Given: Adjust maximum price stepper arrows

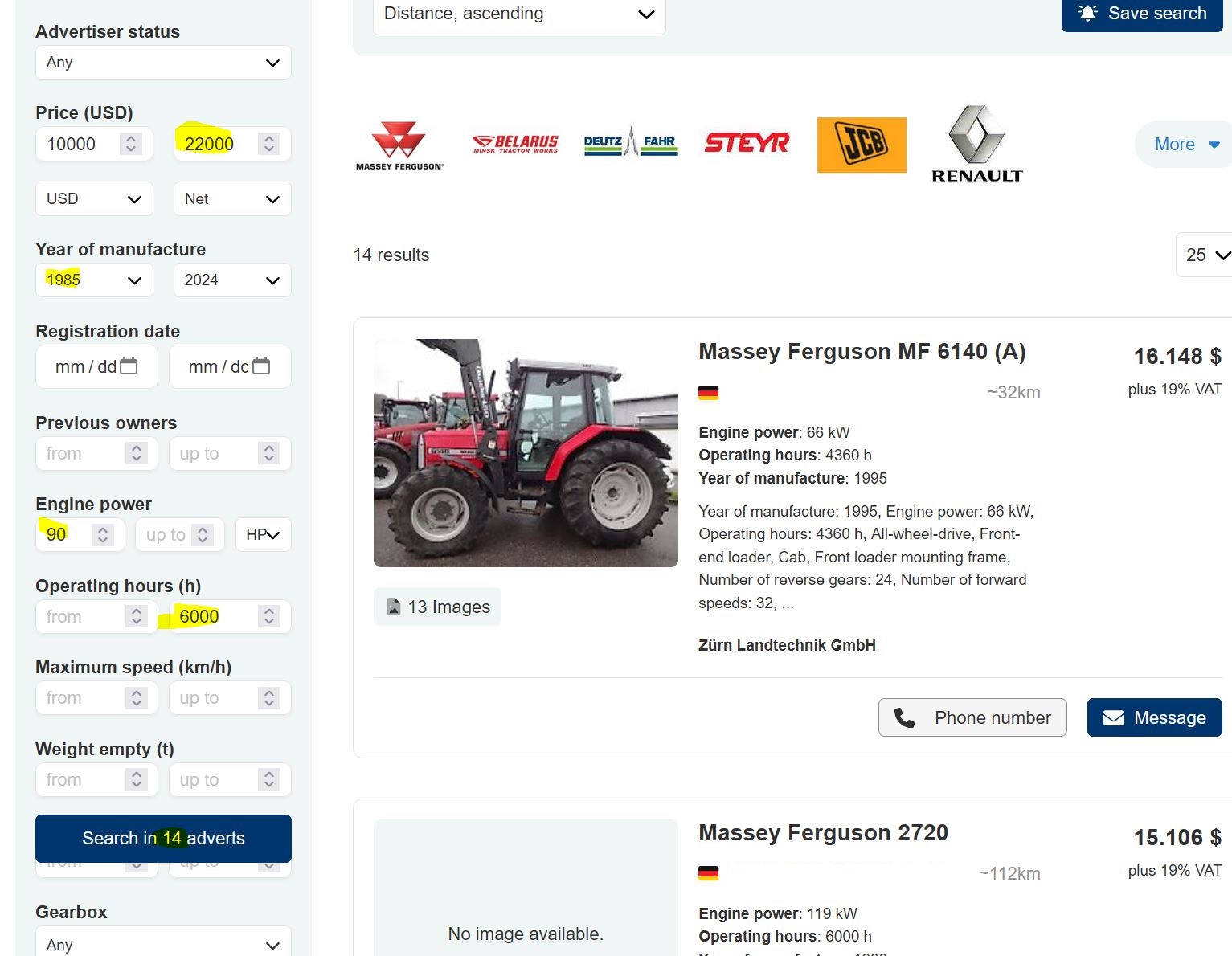Looking at the screenshot, I should point(269,145).
